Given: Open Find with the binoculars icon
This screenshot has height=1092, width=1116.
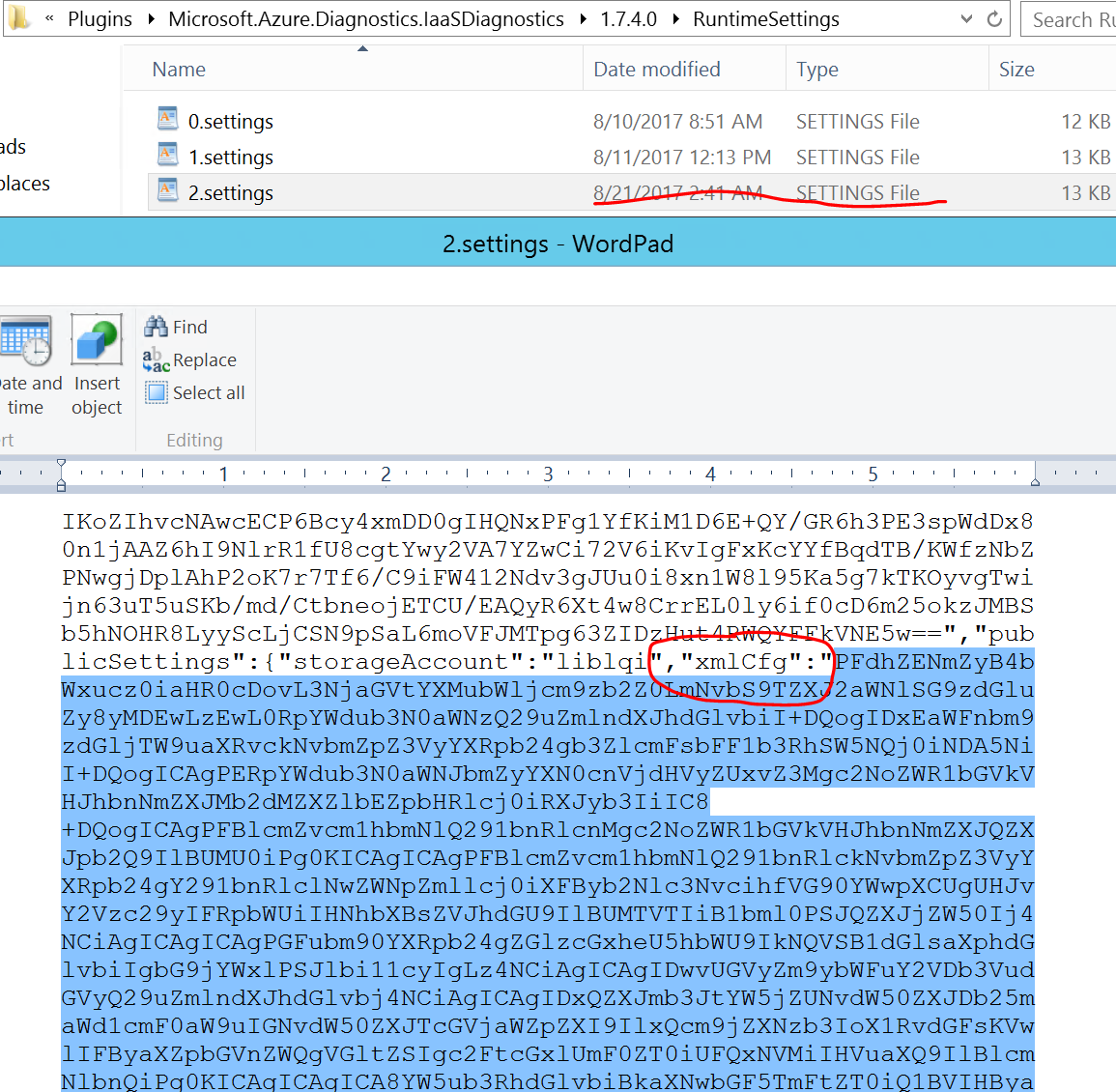Looking at the screenshot, I should pos(156,327).
